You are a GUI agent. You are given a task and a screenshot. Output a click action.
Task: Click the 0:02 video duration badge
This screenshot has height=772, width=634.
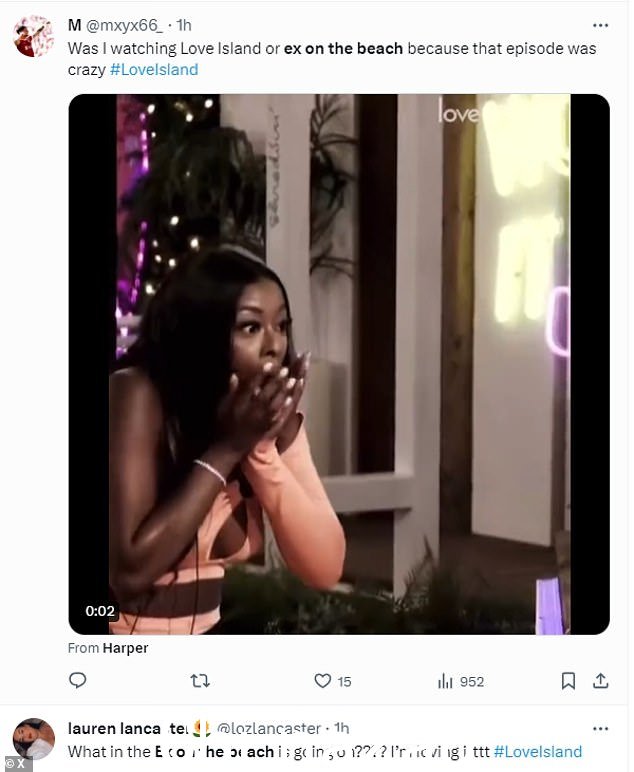point(100,611)
